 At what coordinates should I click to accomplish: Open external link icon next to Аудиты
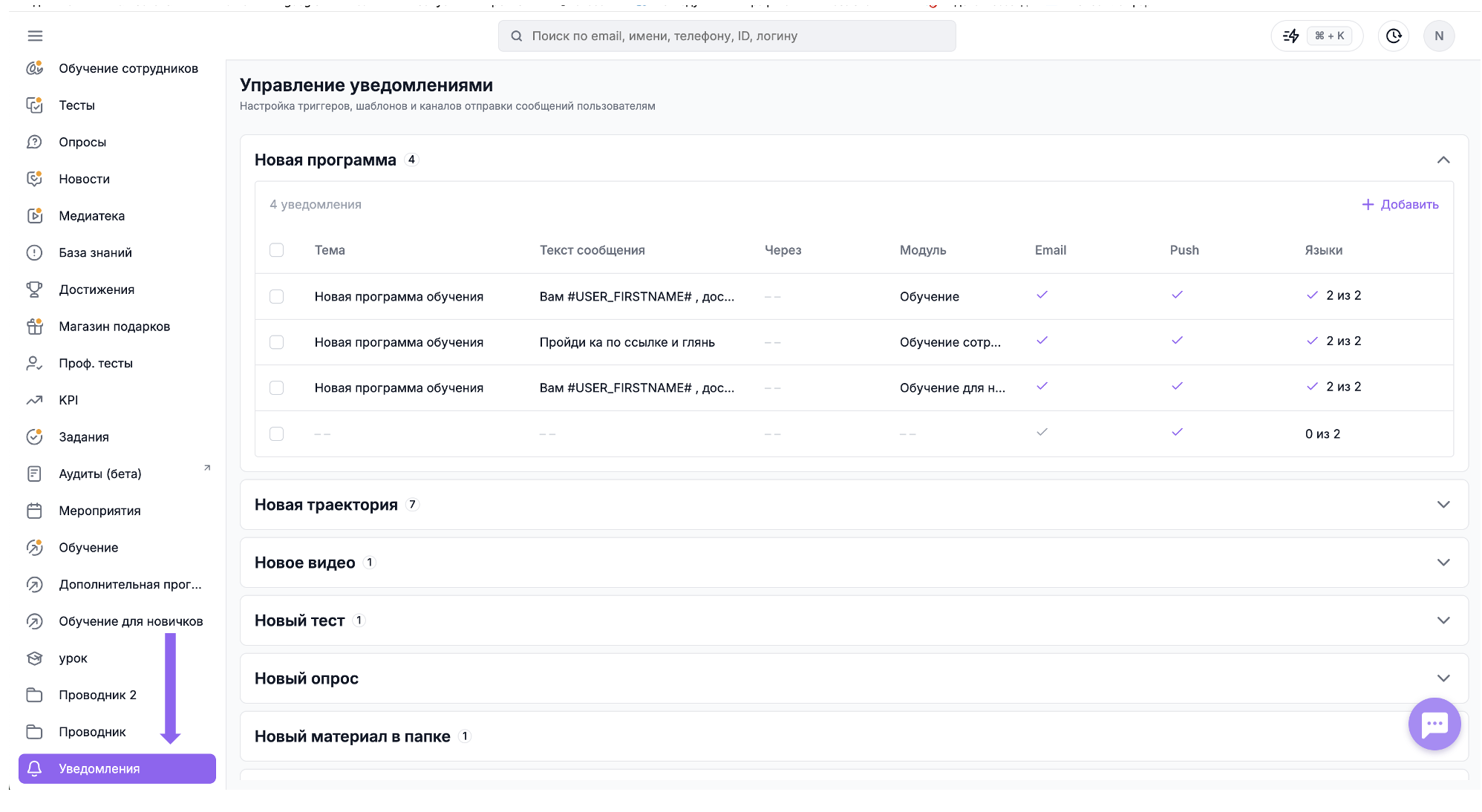[207, 468]
